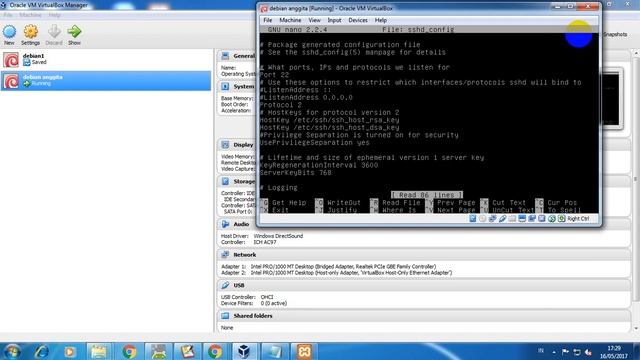
Task: Click the Action Center flag tray icon
Action: click(x=565, y=351)
